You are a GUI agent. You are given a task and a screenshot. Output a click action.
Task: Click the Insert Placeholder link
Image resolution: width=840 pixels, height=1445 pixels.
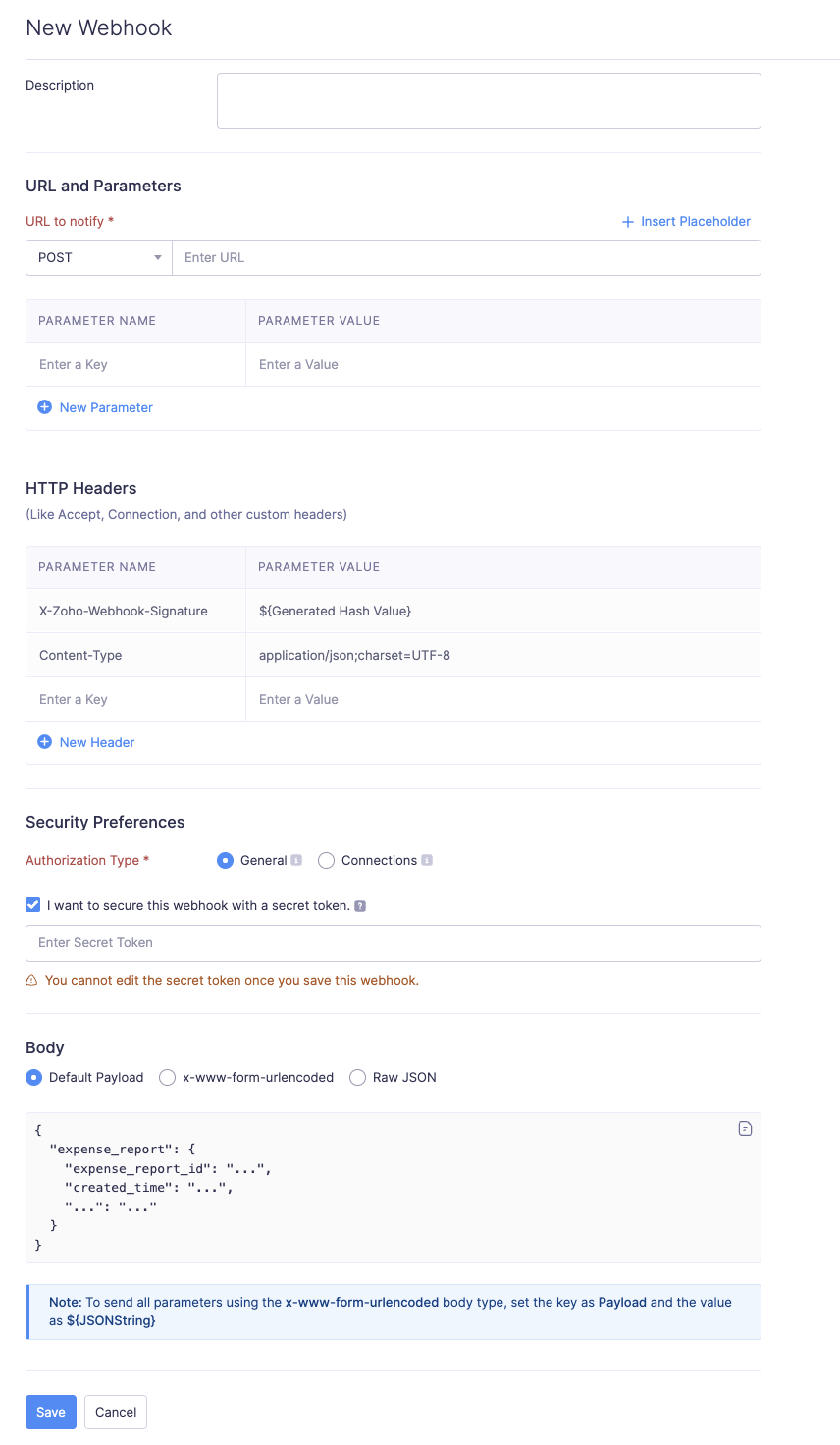(x=695, y=222)
